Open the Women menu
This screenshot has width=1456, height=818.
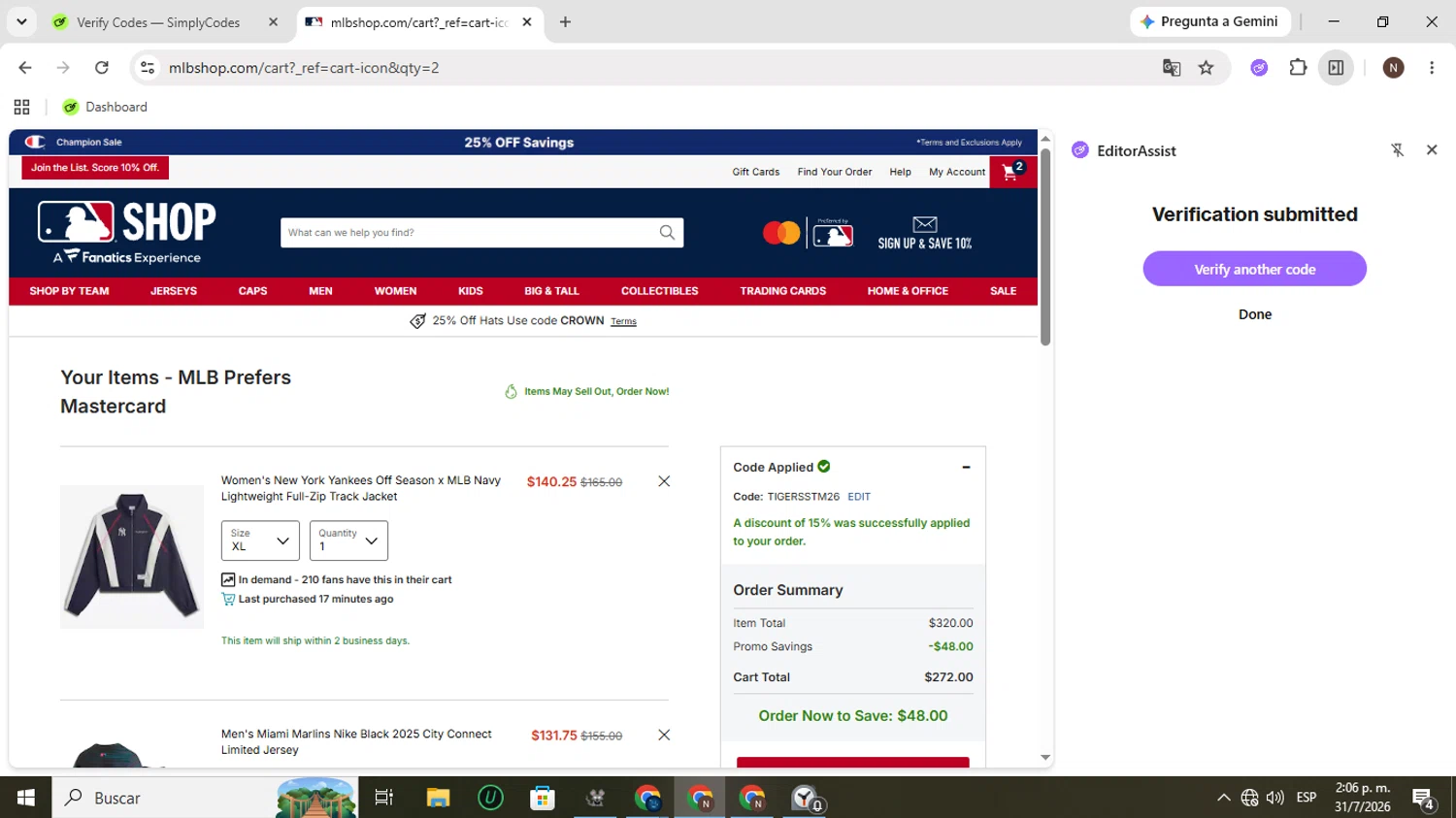395,291
